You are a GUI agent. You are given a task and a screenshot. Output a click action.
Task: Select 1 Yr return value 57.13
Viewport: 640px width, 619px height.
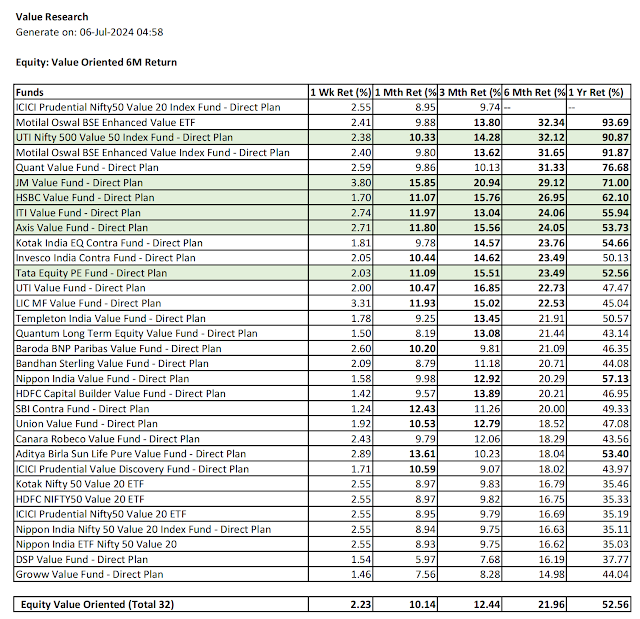pyautogui.click(x=616, y=379)
